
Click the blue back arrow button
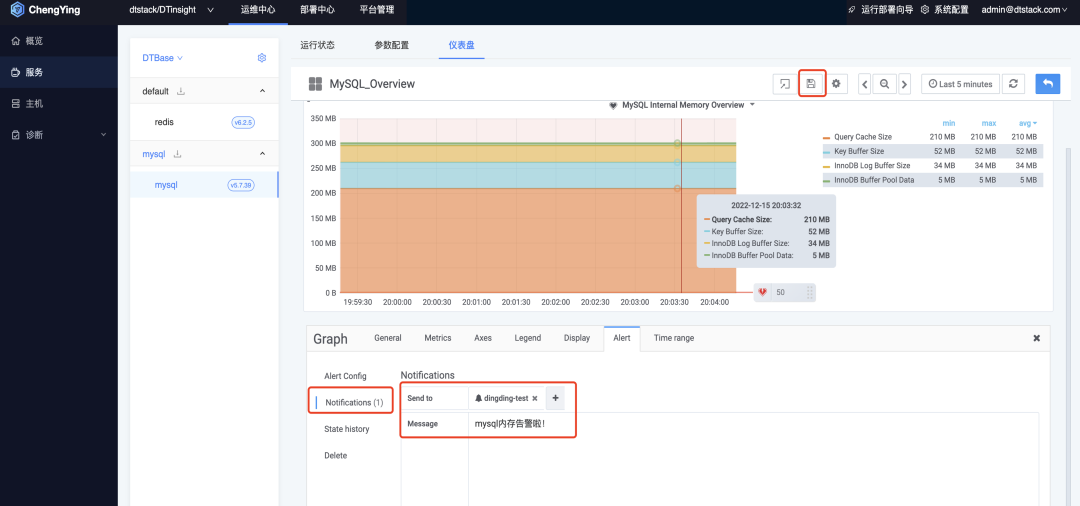(1048, 83)
